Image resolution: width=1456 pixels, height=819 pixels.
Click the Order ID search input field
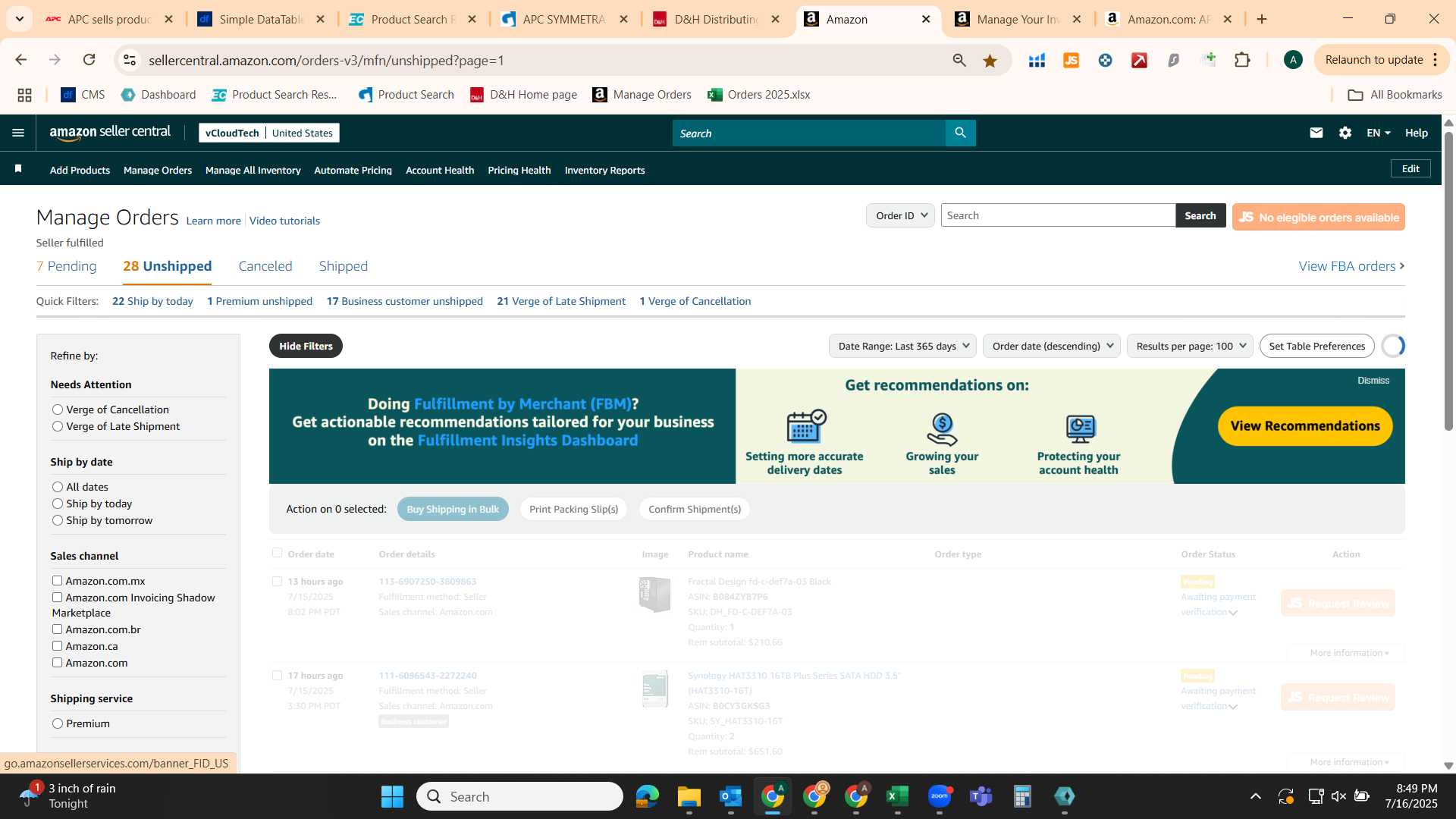(x=1058, y=215)
